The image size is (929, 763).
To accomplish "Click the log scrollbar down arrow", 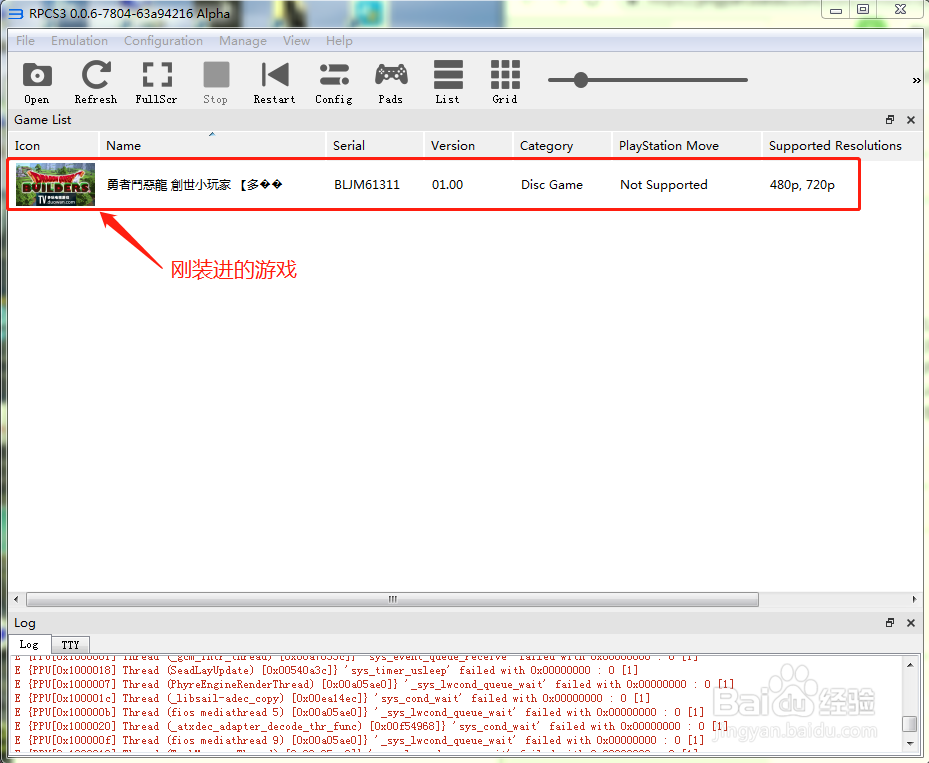I will click(x=909, y=743).
